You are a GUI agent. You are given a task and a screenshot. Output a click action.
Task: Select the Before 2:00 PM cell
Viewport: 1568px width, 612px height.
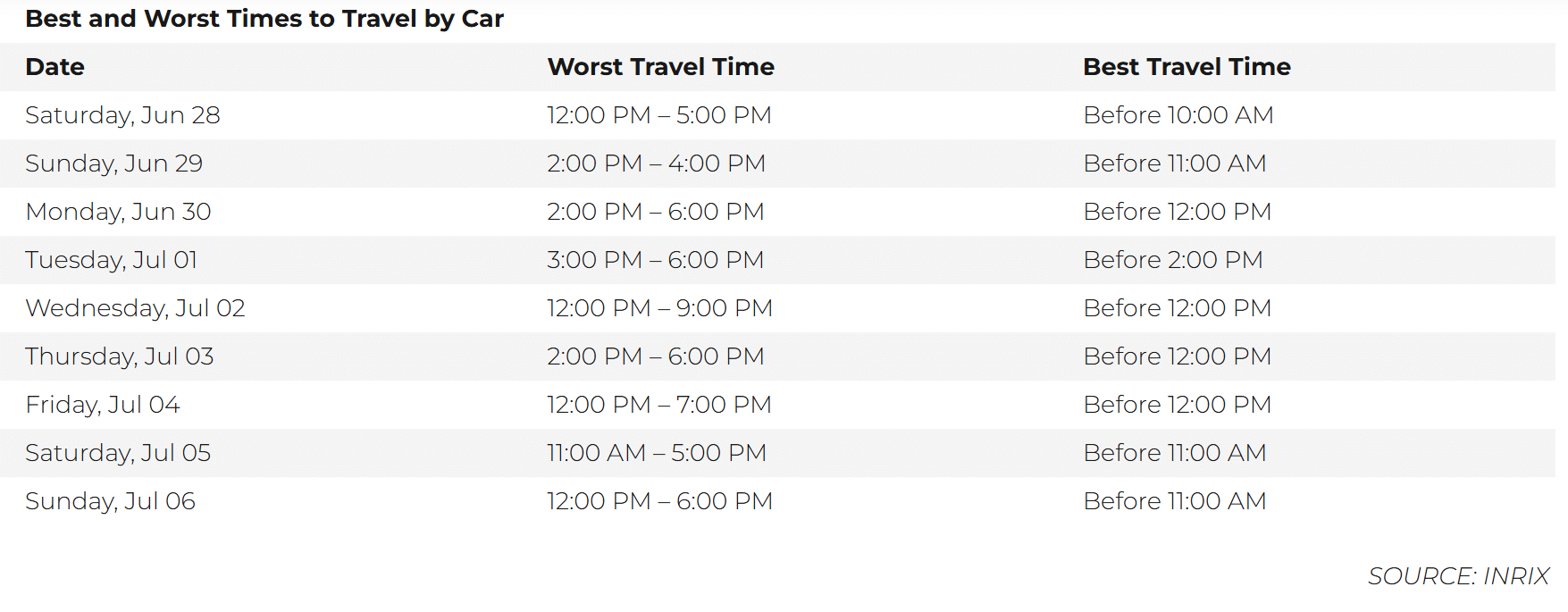point(1173,260)
